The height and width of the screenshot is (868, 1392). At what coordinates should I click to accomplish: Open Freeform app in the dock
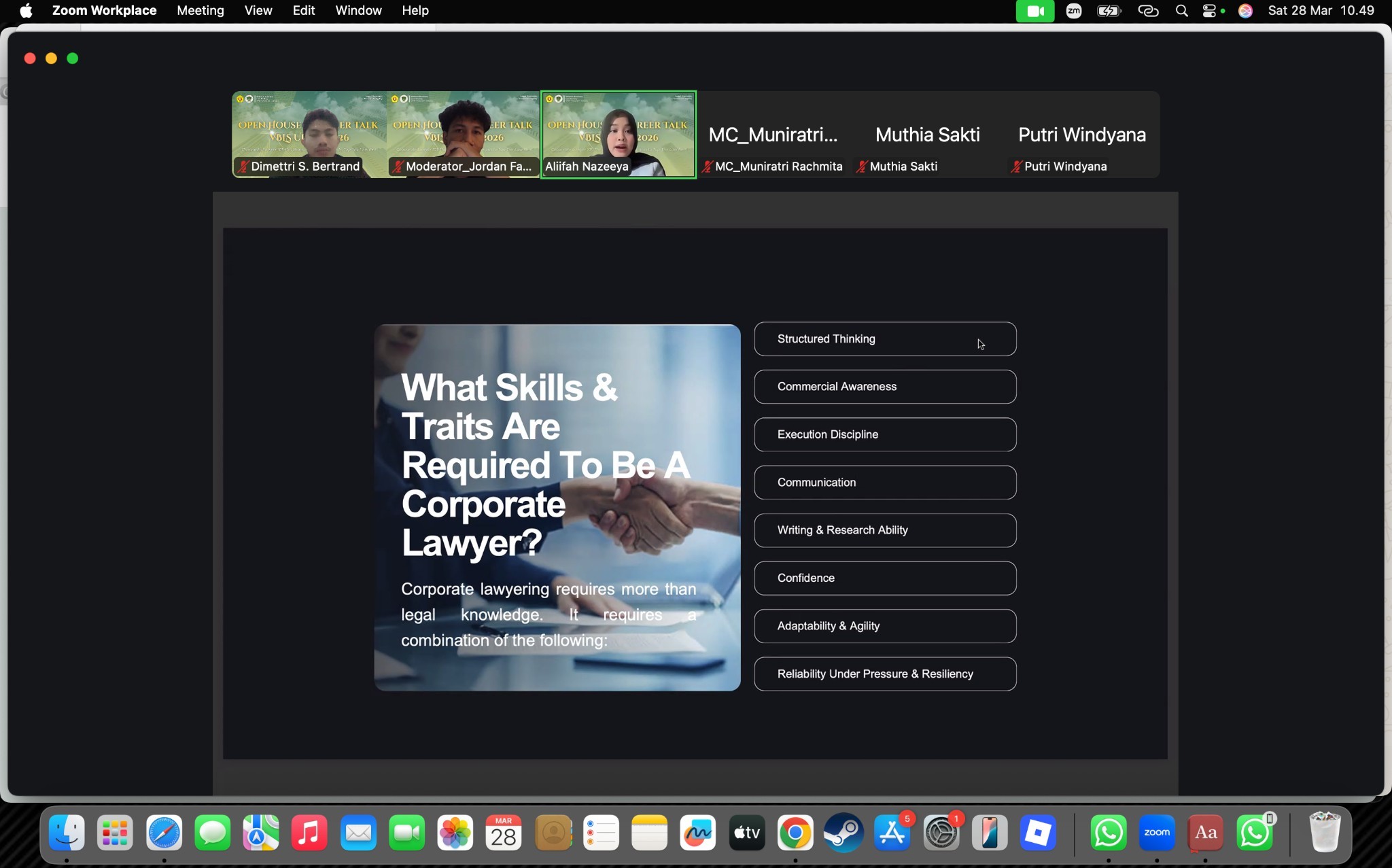point(698,833)
